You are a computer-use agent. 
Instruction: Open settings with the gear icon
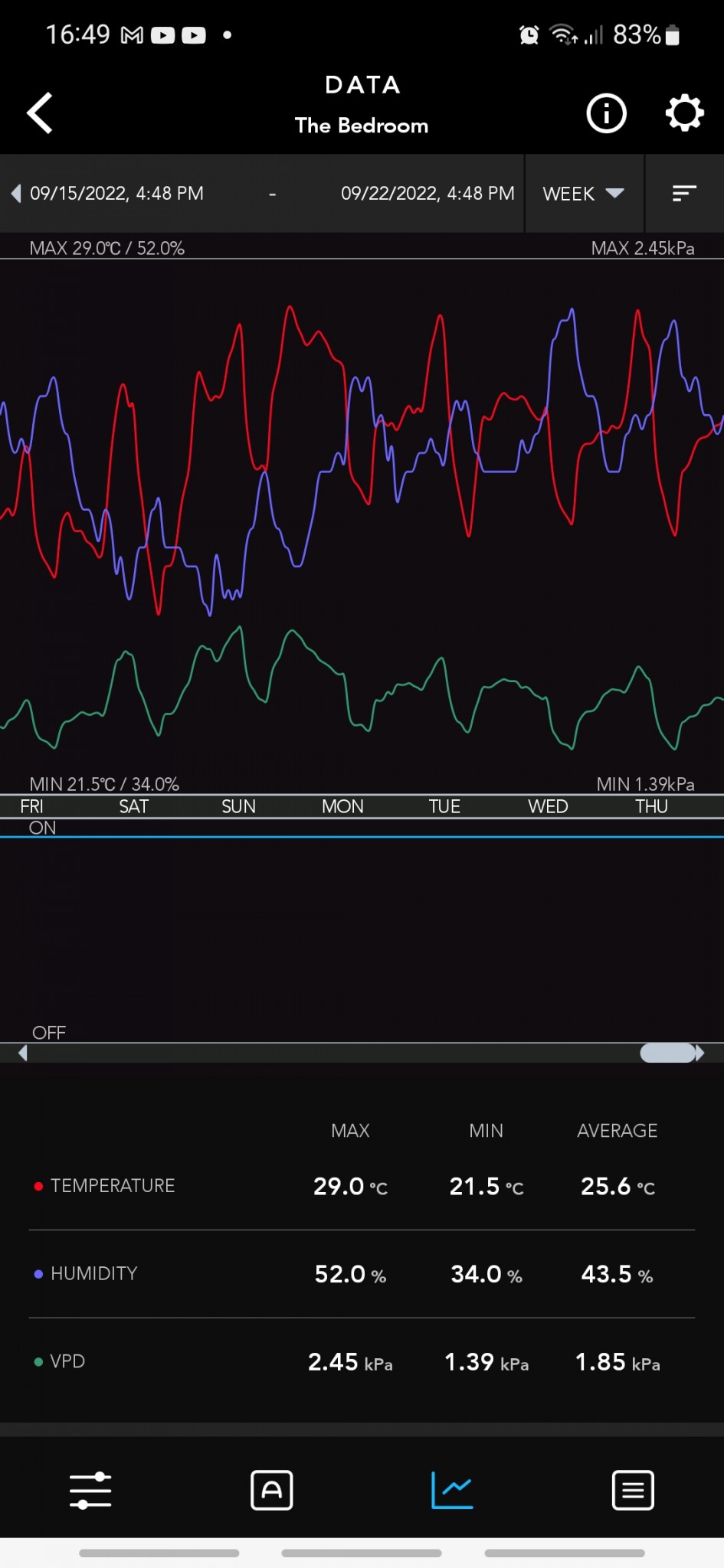point(684,113)
